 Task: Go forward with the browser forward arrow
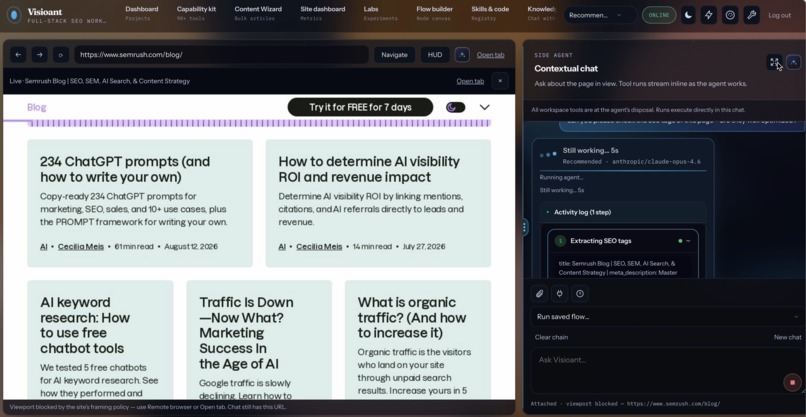40,55
